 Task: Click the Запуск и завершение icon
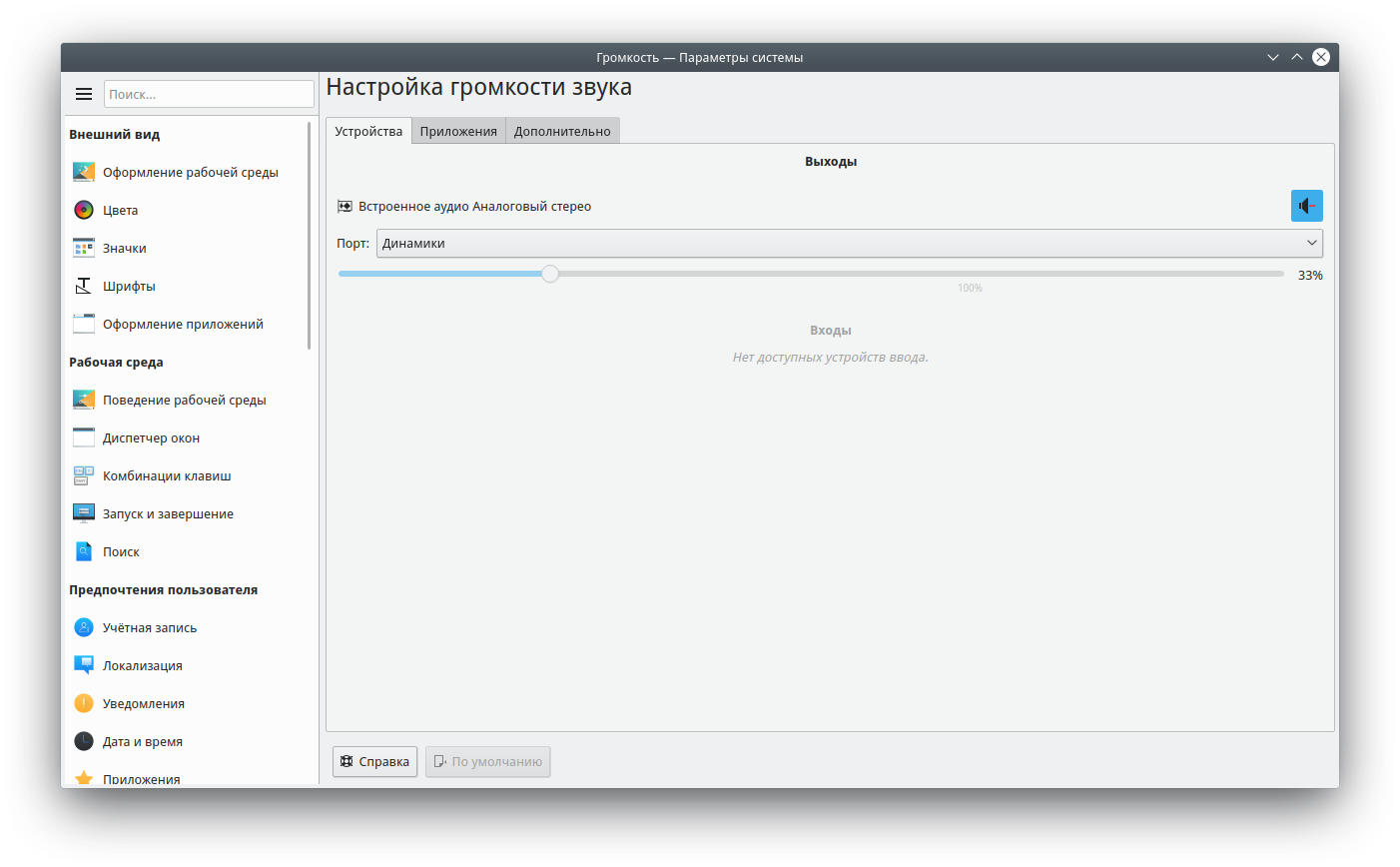[84, 513]
